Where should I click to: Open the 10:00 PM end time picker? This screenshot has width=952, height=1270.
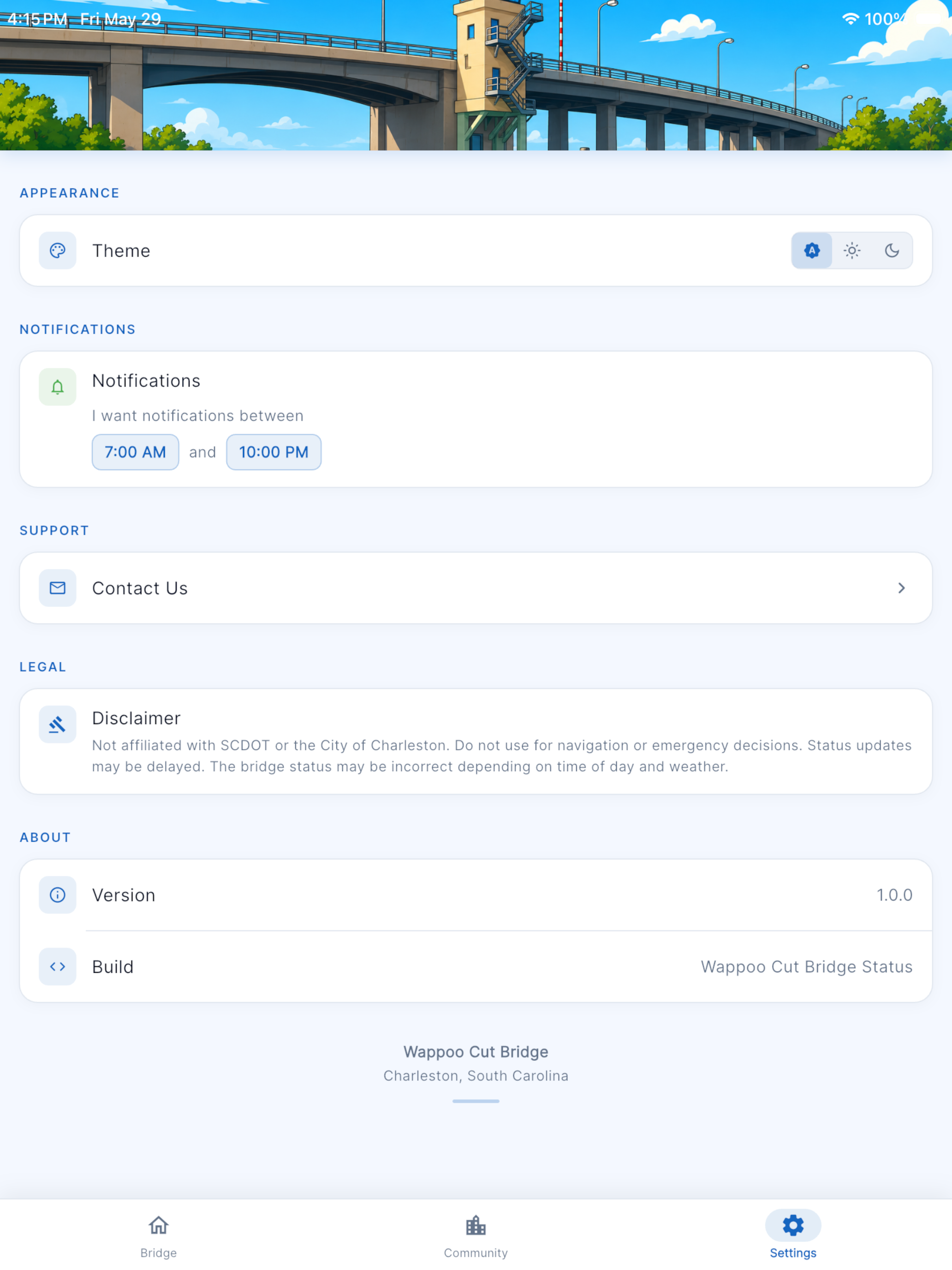click(274, 452)
